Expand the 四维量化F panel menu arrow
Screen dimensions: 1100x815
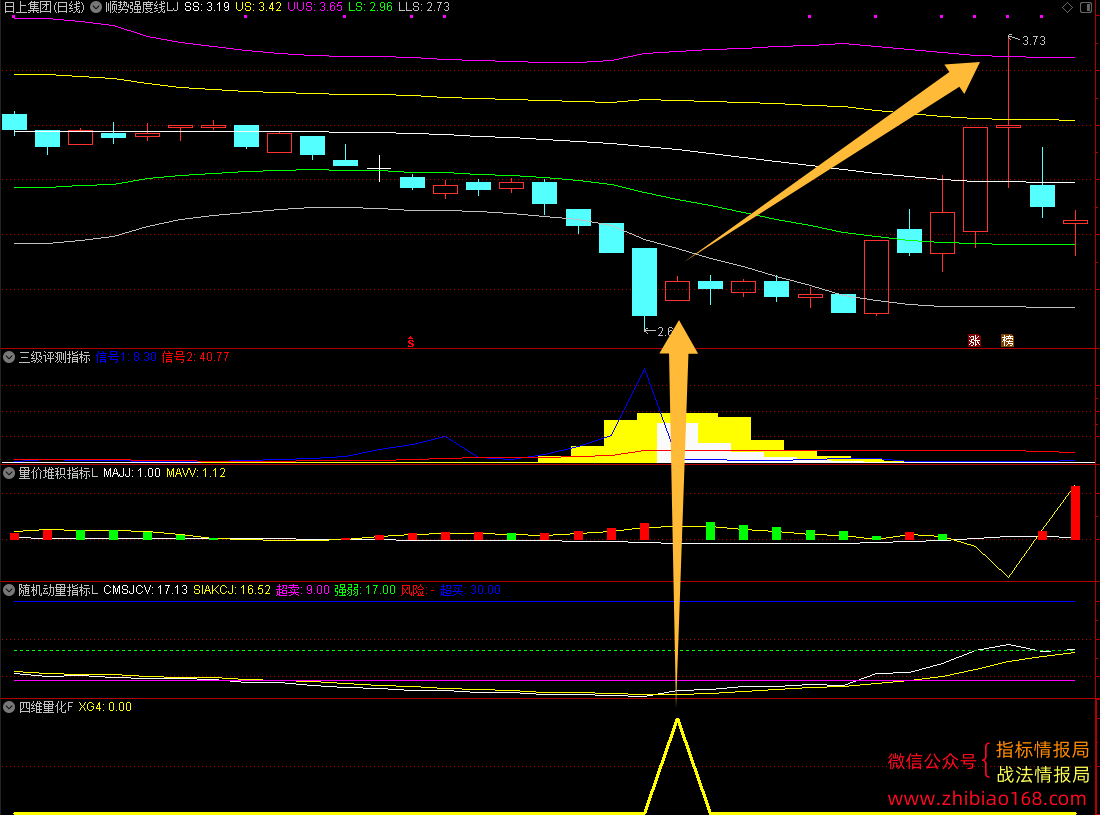tap(9, 707)
